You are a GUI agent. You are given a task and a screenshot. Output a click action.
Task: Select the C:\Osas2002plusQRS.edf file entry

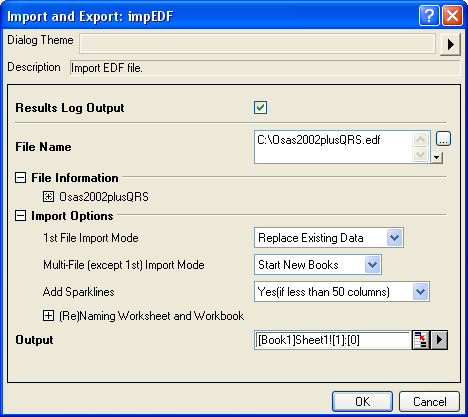(x=319, y=140)
